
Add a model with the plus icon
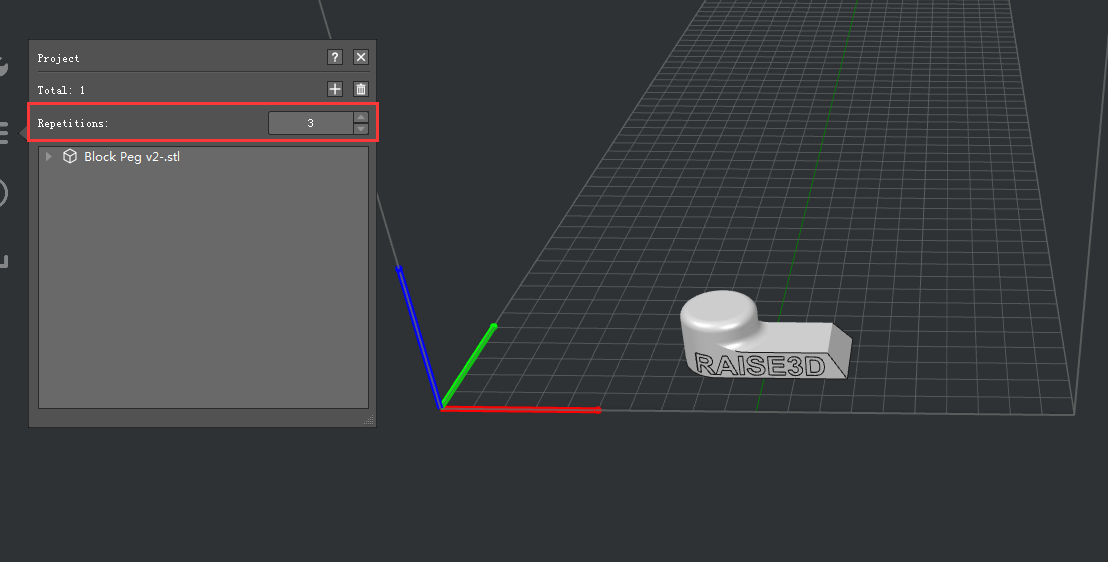click(335, 89)
